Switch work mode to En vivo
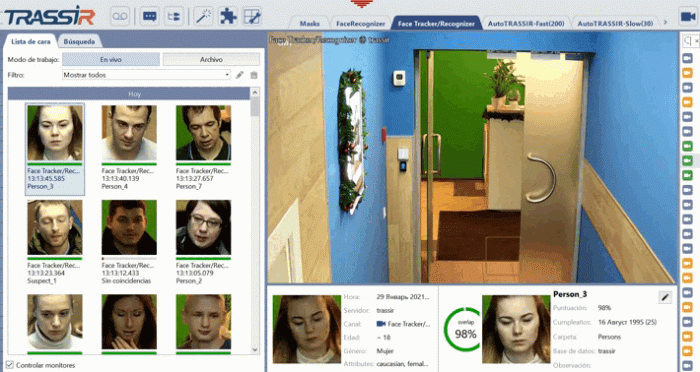Image resolution: width=700 pixels, height=372 pixels. coord(111,59)
